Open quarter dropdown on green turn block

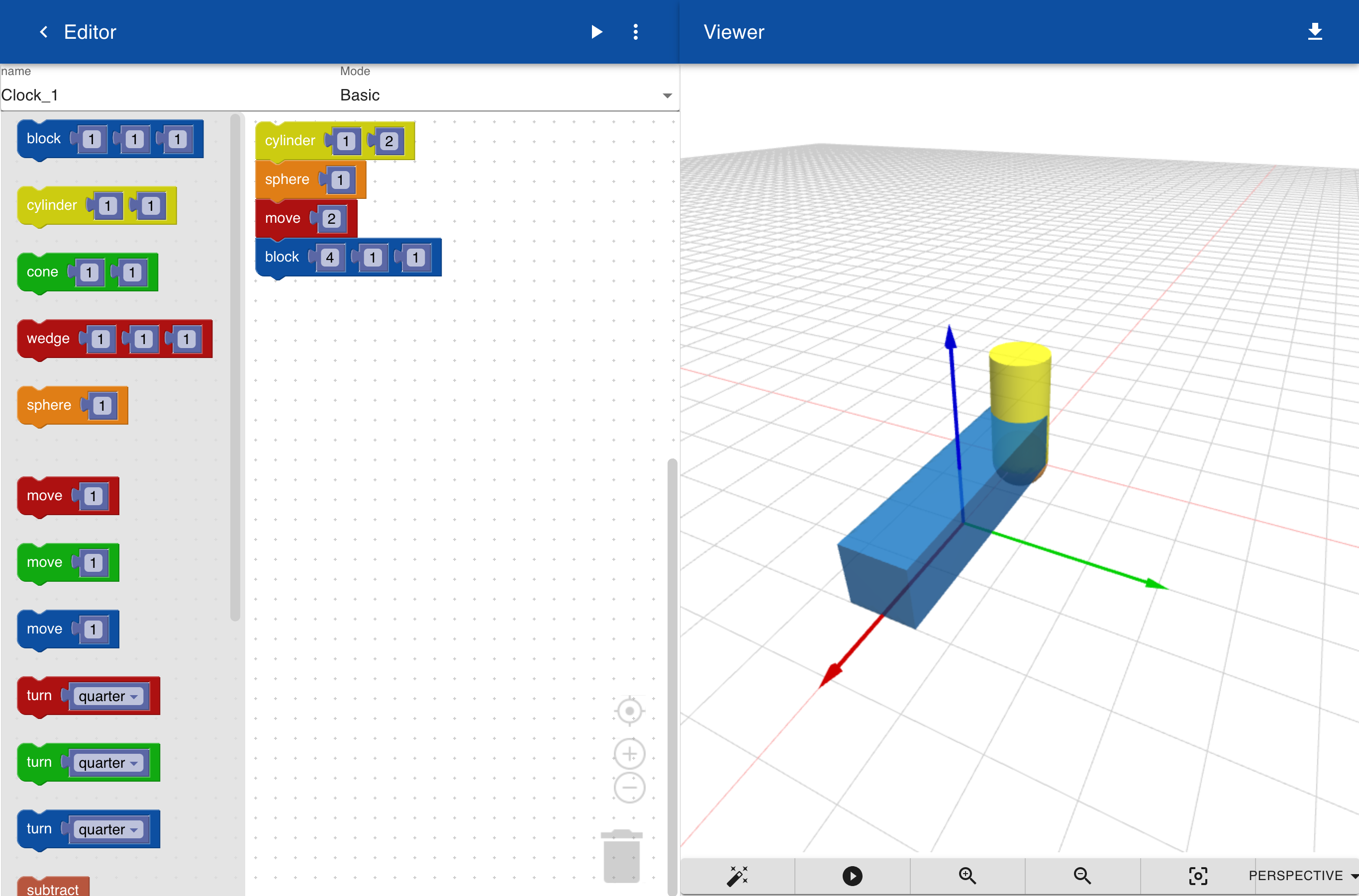108,763
